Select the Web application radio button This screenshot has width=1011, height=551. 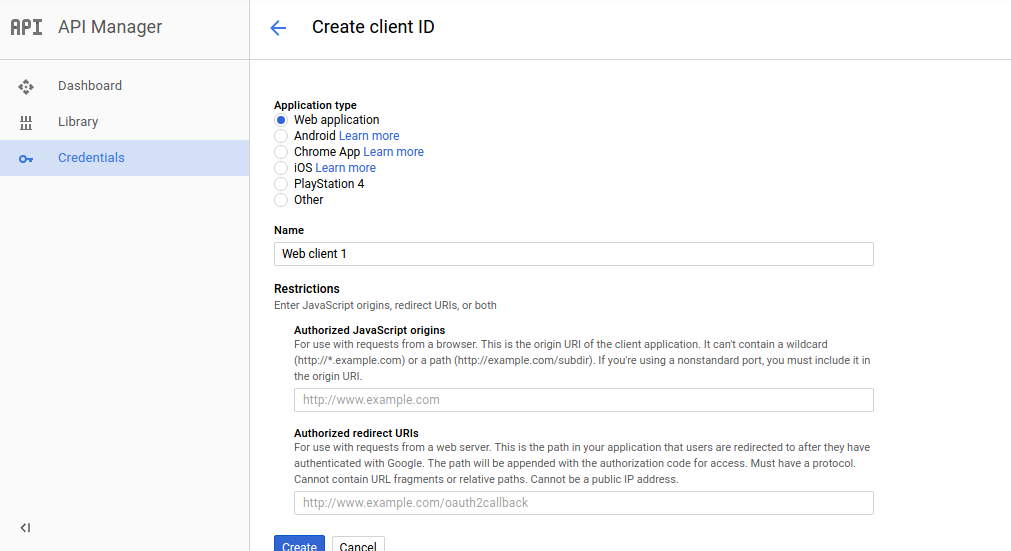click(x=281, y=120)
